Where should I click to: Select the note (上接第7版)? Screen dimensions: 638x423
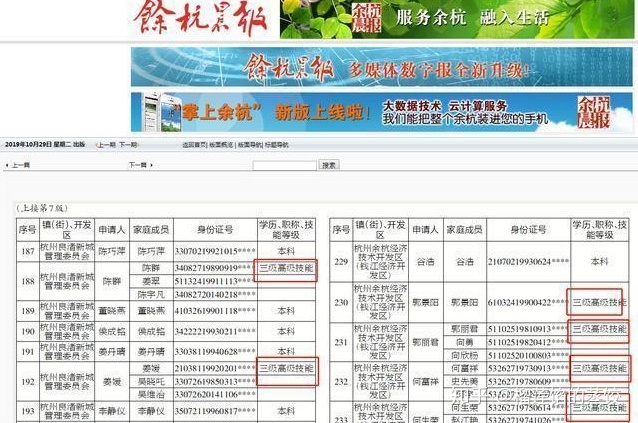(42, 208)
